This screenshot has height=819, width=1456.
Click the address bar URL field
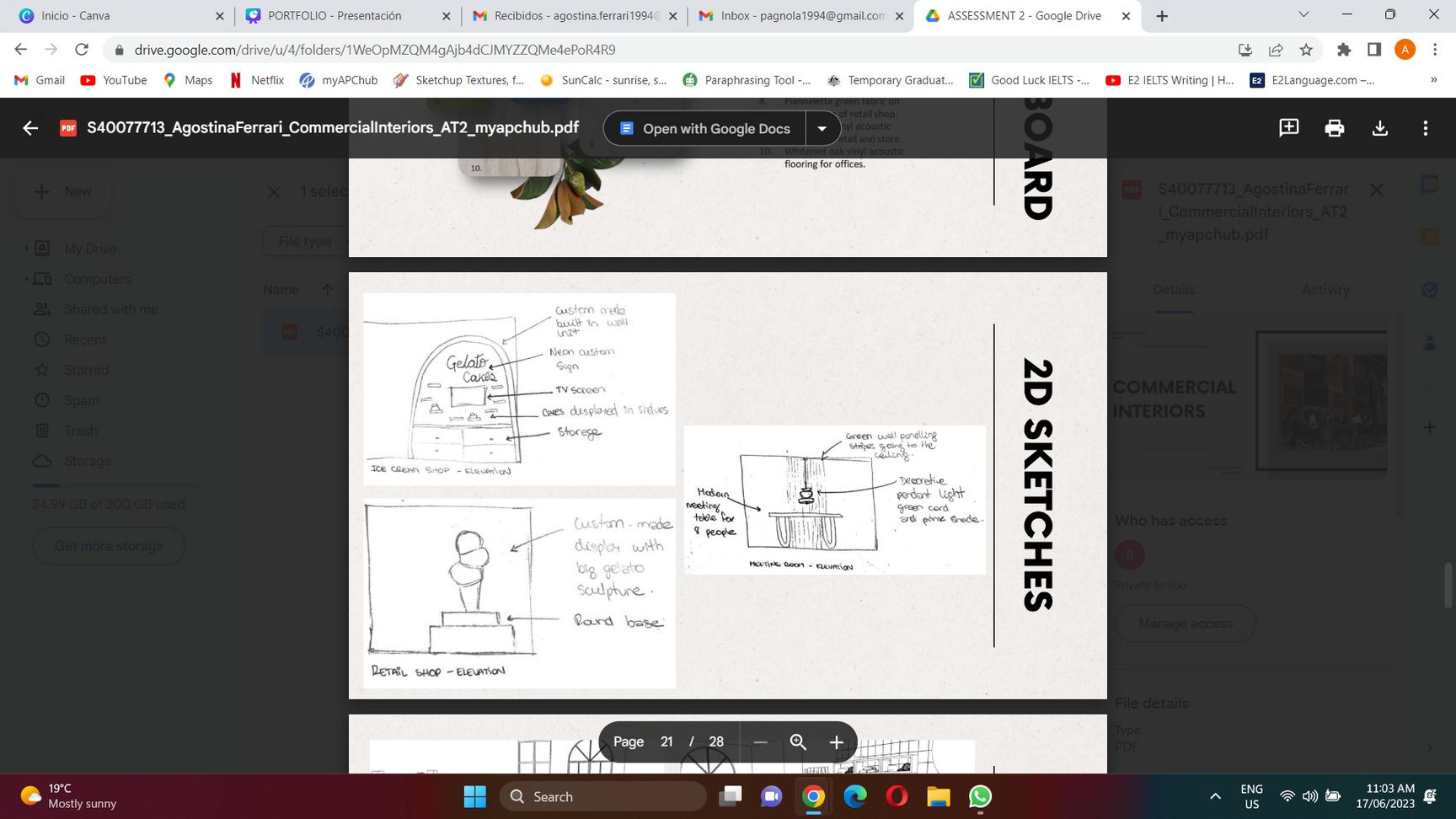(x=674, y=50)
